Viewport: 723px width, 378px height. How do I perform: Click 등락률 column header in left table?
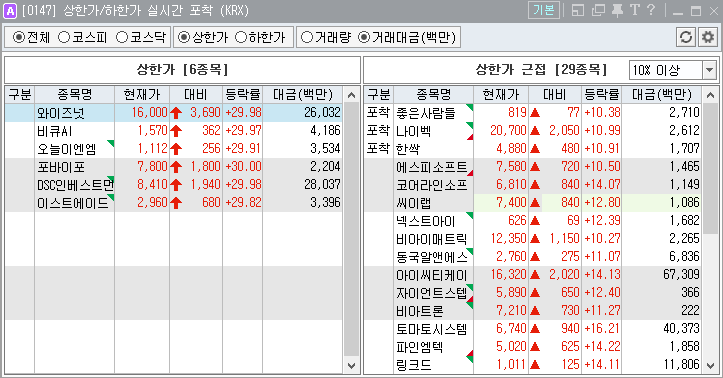click(243, 94)
